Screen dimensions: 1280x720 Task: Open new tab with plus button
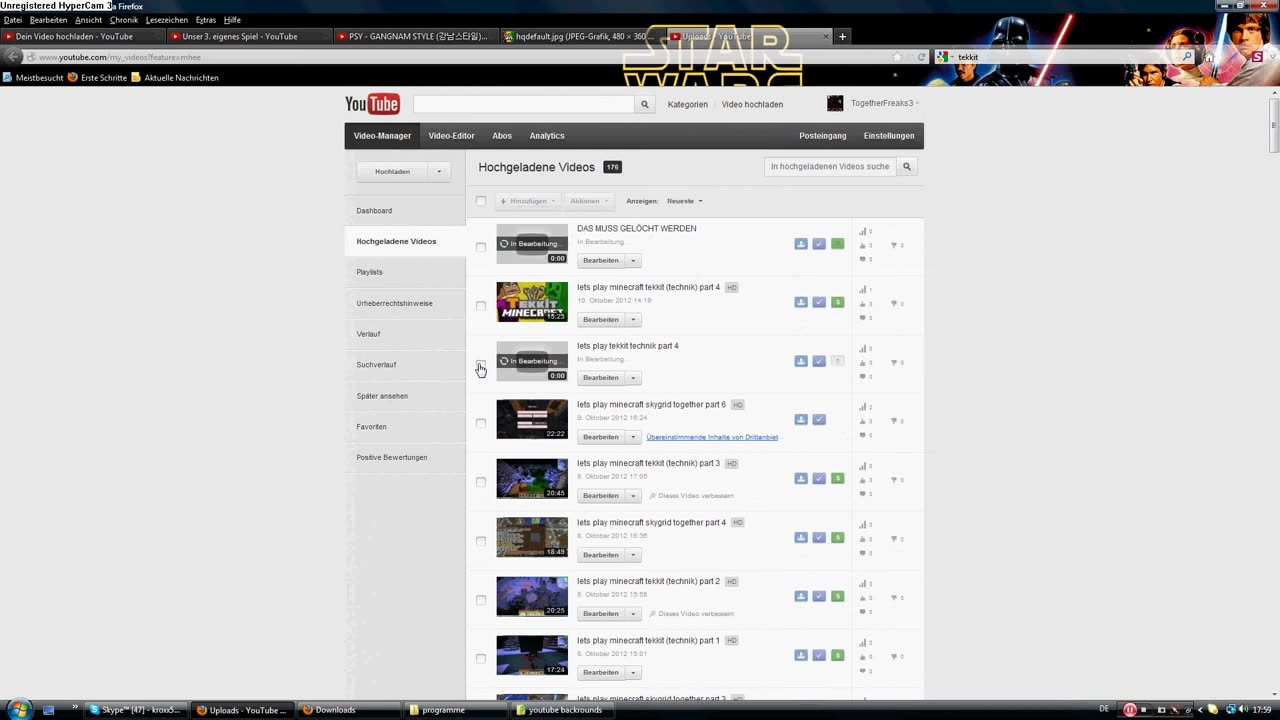point(842,36)
